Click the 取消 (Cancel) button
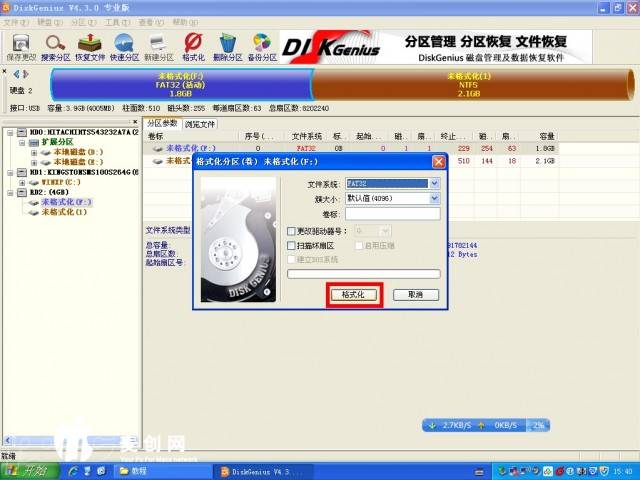 click(x=415, y=295)
